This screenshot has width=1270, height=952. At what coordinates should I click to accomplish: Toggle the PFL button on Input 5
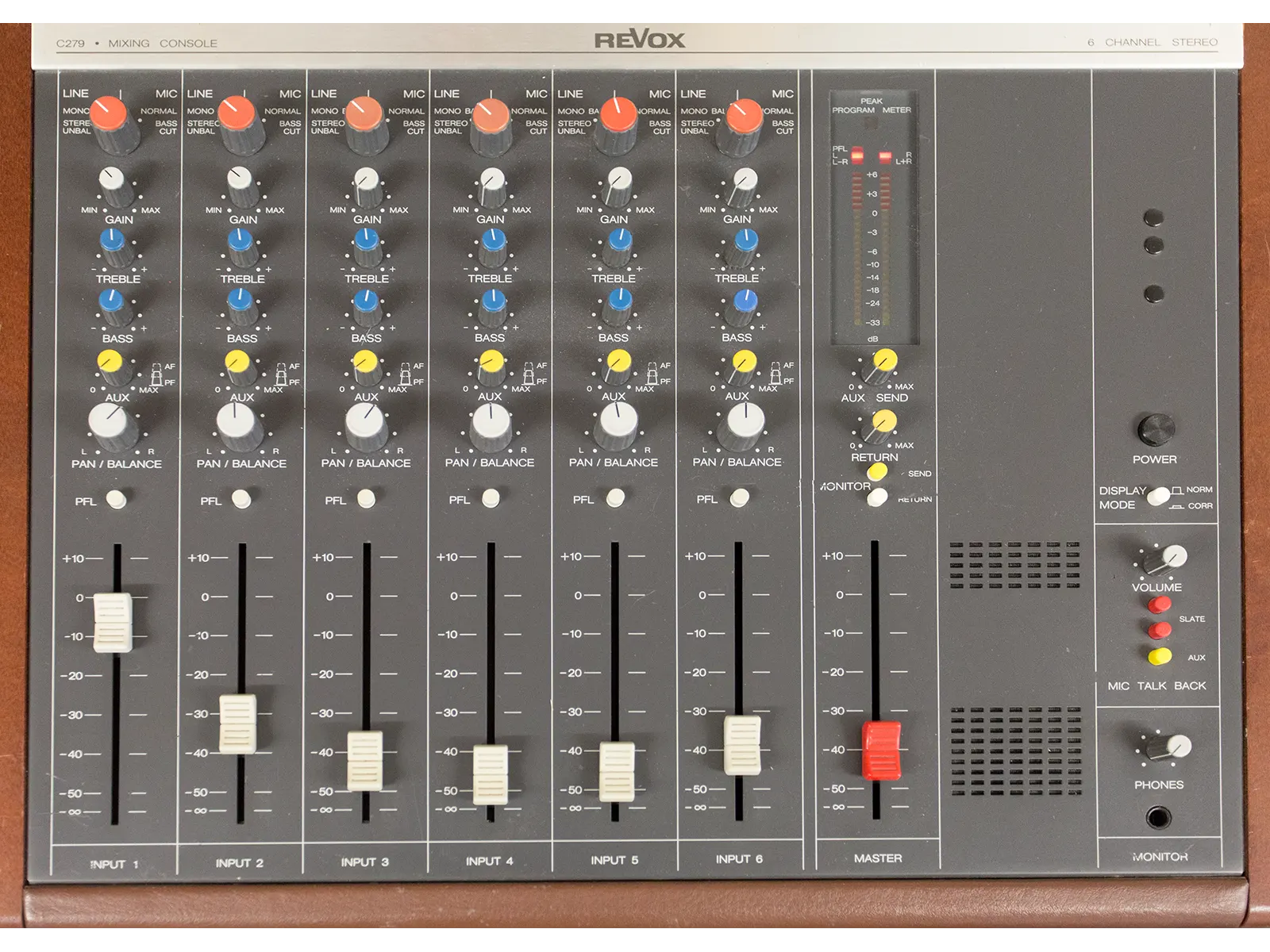(615, 497)
